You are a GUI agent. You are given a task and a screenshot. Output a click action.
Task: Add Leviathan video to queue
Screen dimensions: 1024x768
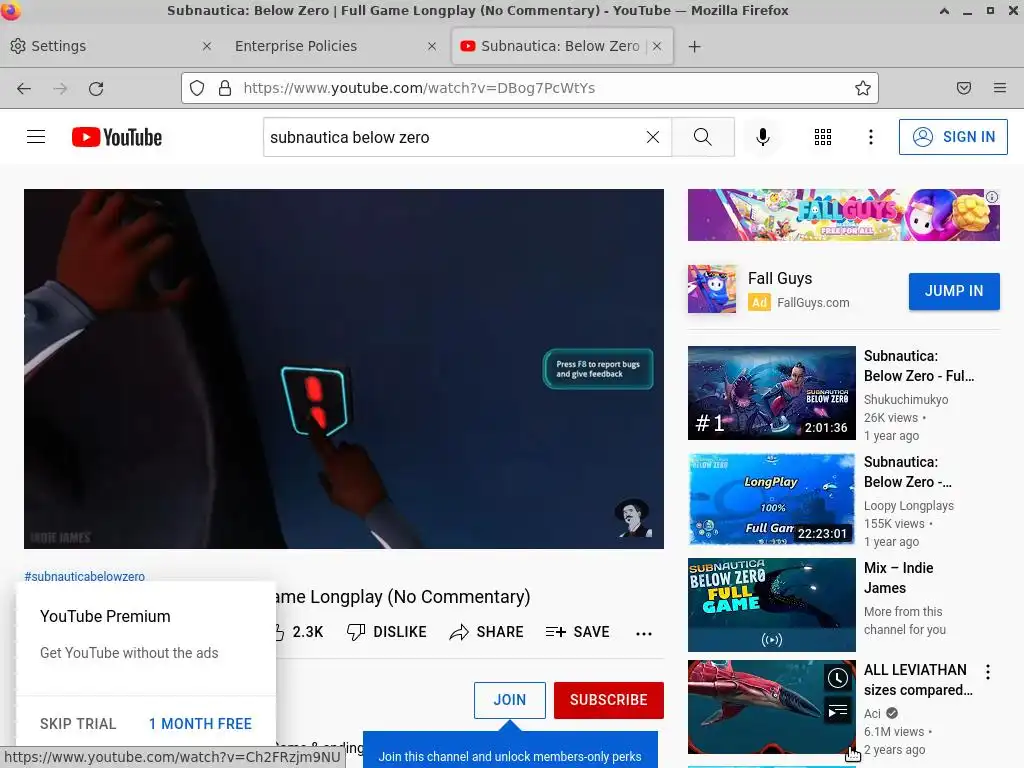(838, 711)
